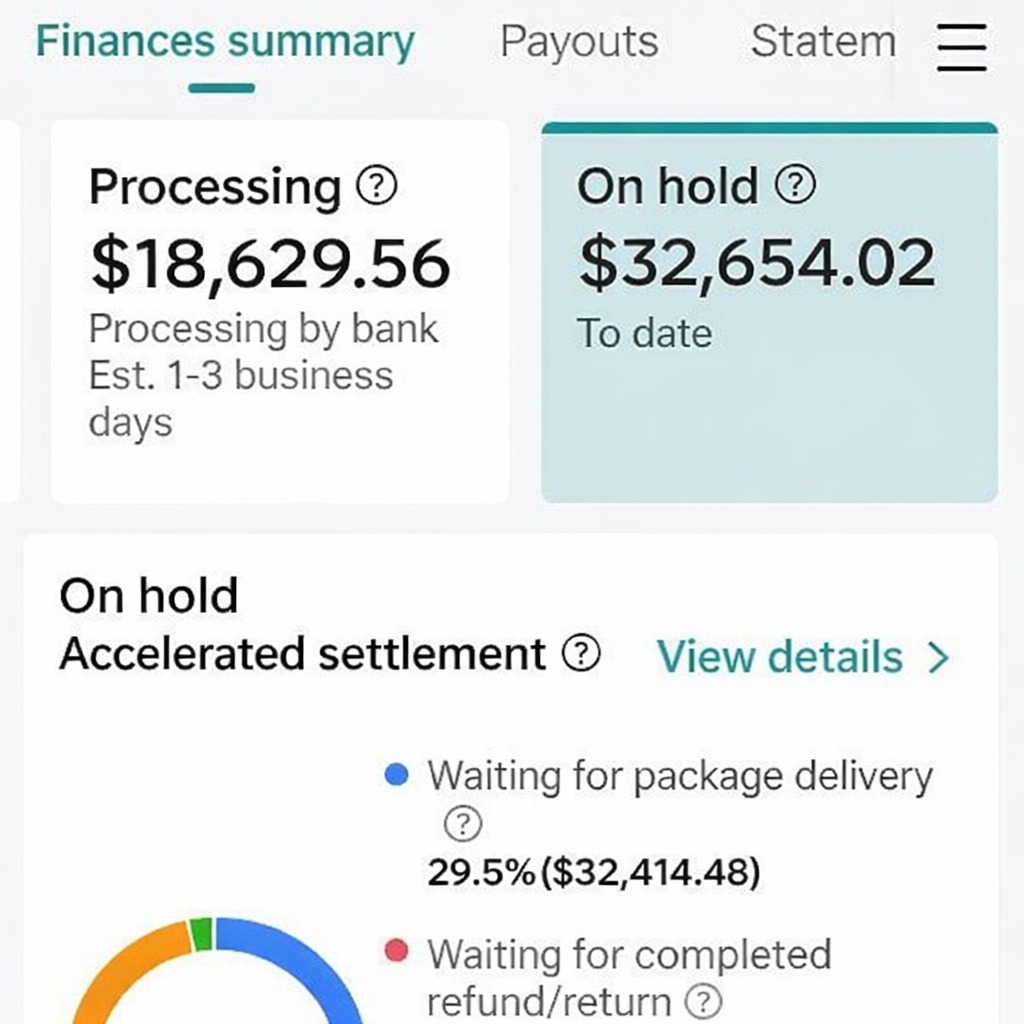Screen dimensions: 1024x1024
Task: Switch to the Payouts tab
Action: (x=579, y=42)
